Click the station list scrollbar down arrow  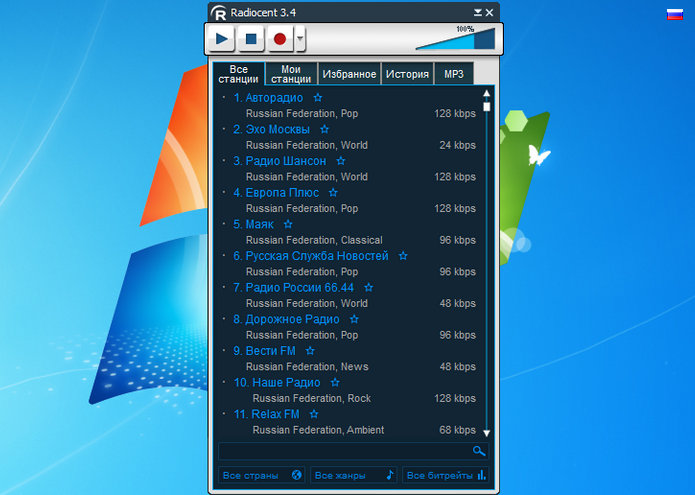[487, 433]
